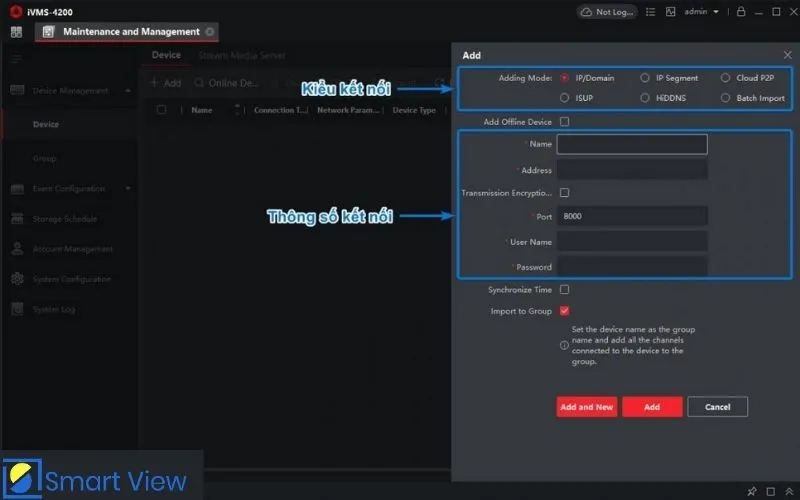Click the Address input field
800x500 pixels.
tap(632, 171)
